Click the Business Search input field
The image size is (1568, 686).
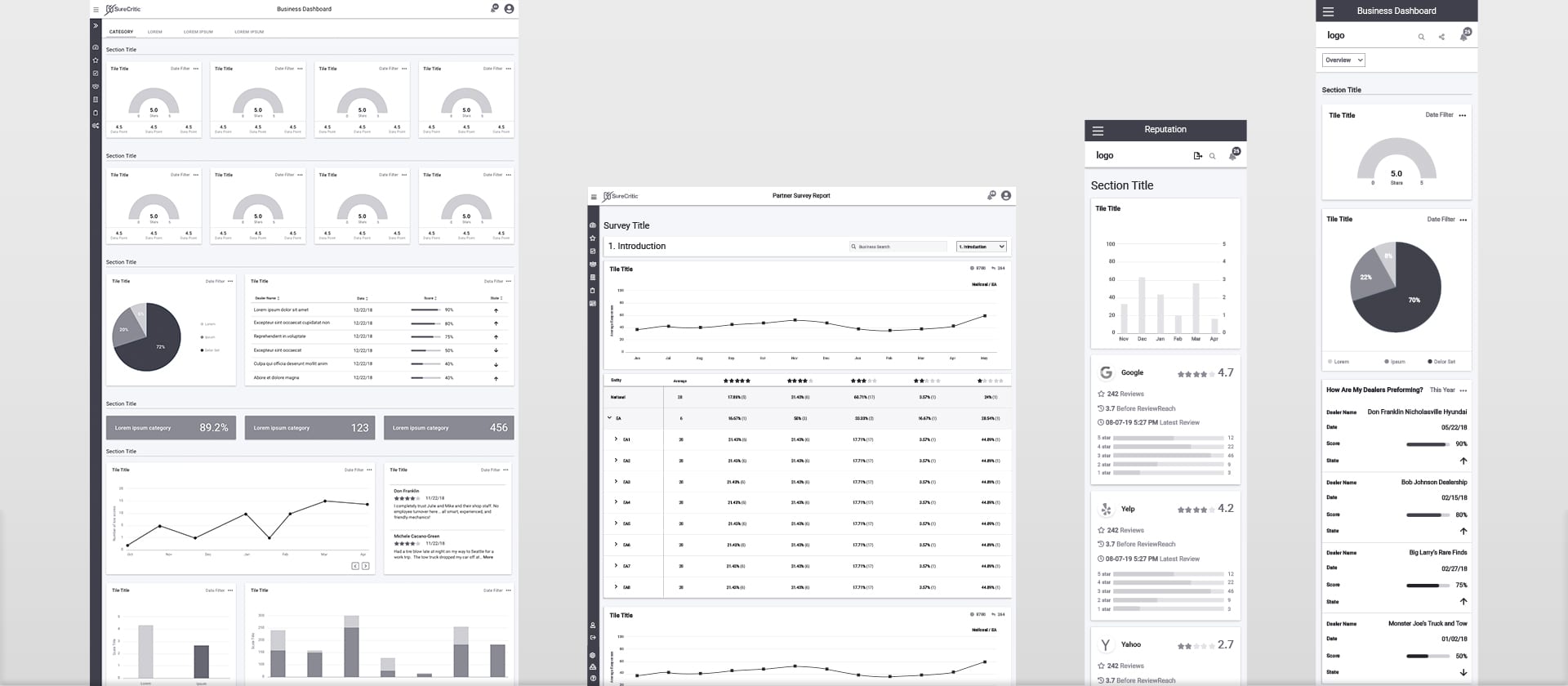pyautogui.click(x=898, y=247)
